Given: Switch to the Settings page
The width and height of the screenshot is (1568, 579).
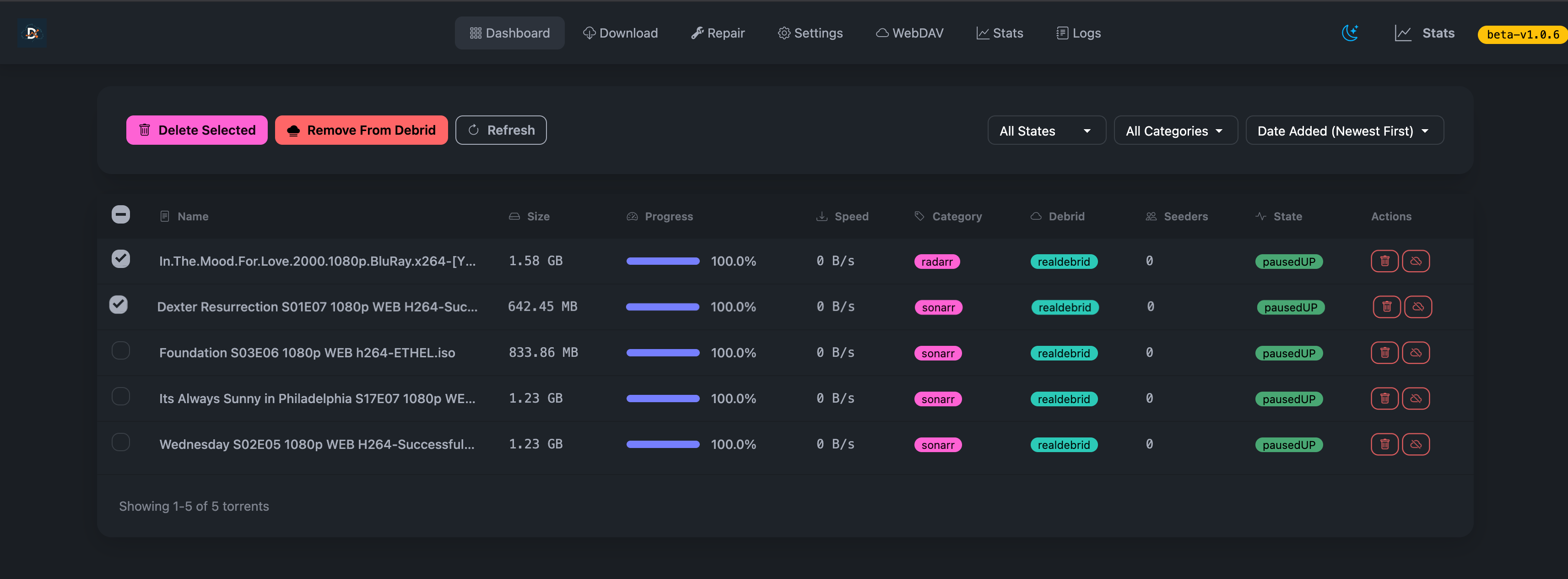Looking at the screenshot, I should point(810,33).
